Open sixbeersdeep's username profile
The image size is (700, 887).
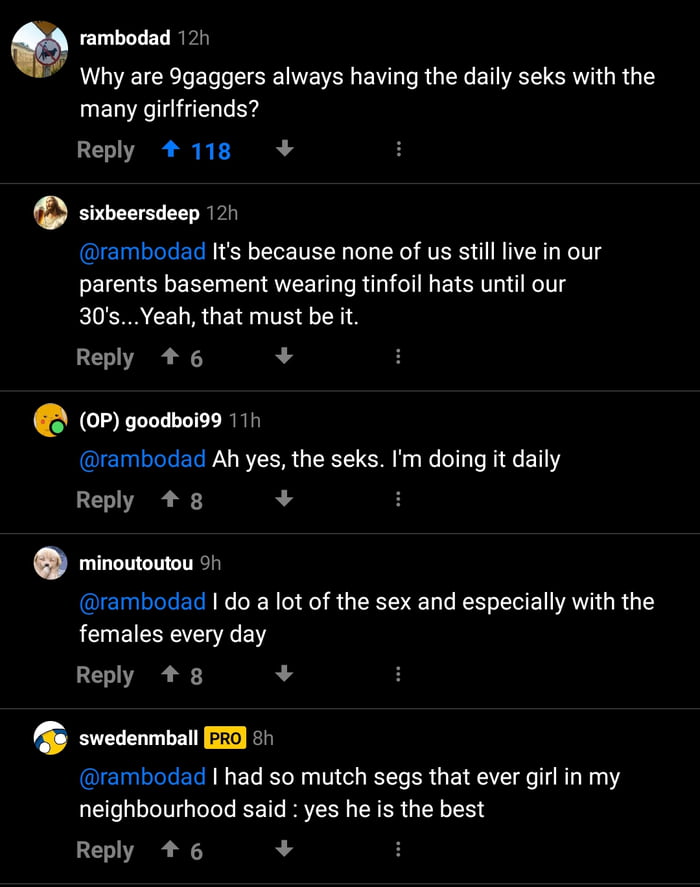(x=140, y=212)
